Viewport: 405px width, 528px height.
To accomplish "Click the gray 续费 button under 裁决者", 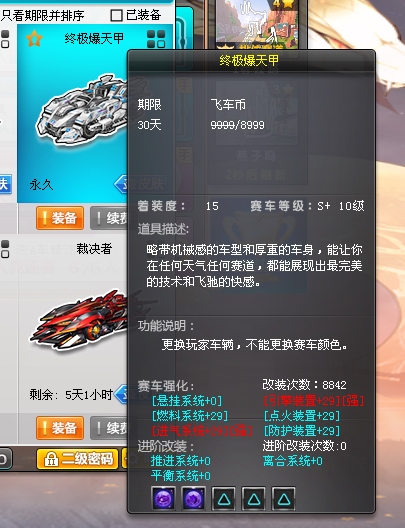I will click(109, 428).
